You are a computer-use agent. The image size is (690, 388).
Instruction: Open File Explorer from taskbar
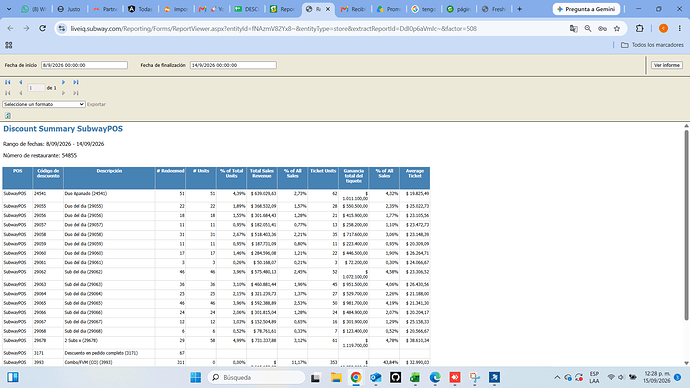tap(336, 377)
